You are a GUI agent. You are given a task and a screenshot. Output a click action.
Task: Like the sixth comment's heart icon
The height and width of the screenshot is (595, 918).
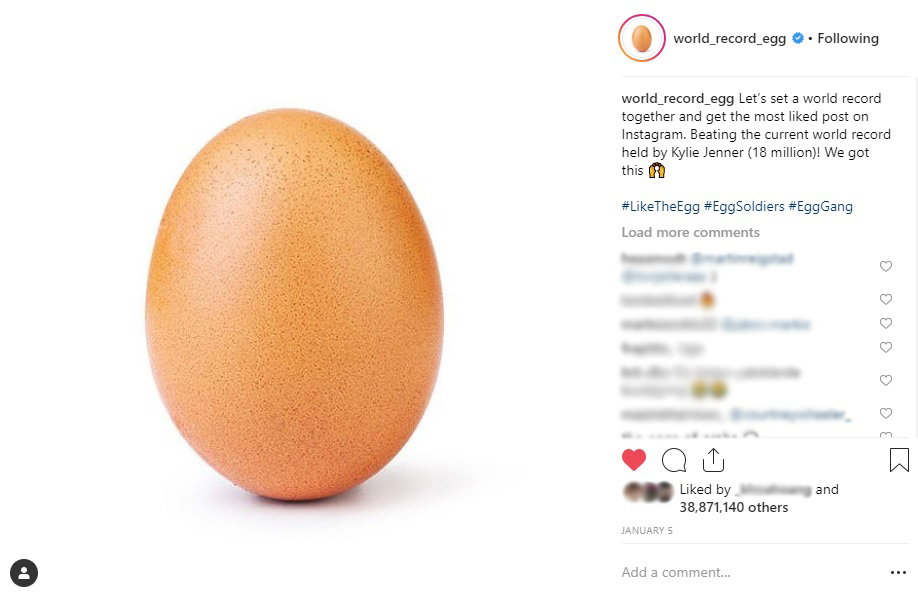click(x=886, y=413)
